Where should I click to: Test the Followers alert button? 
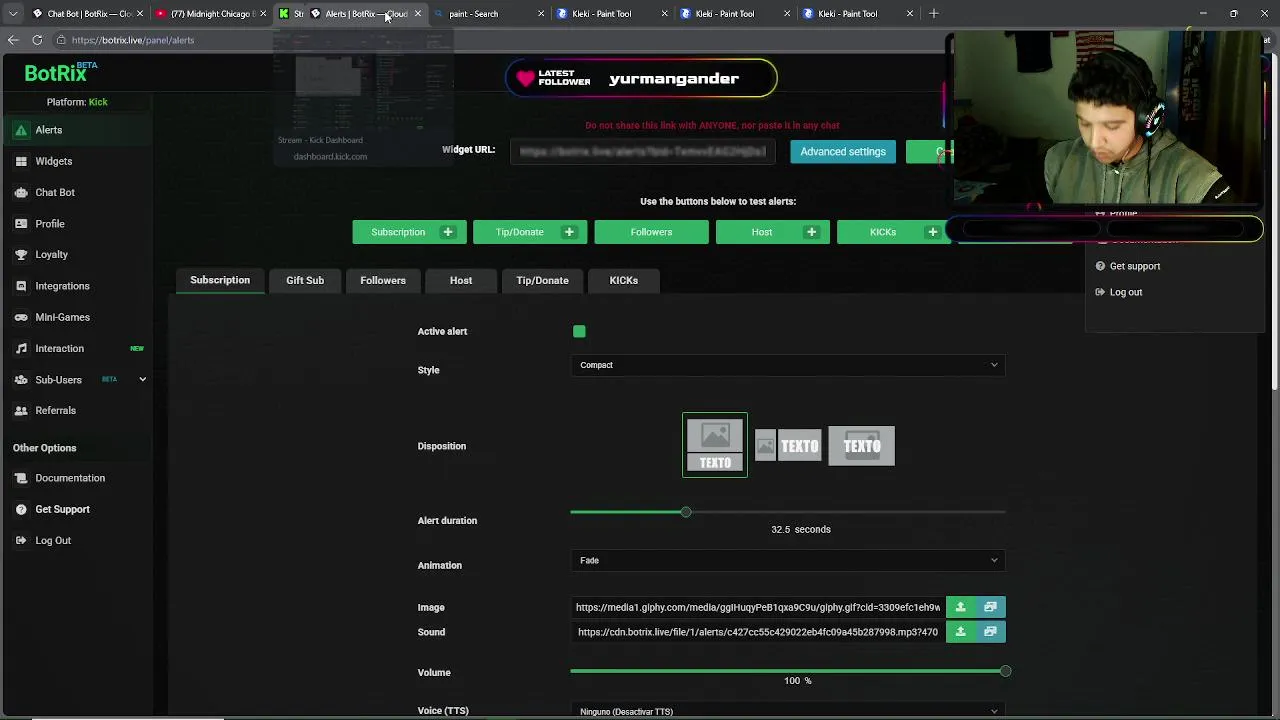click(x=651, y=232)
